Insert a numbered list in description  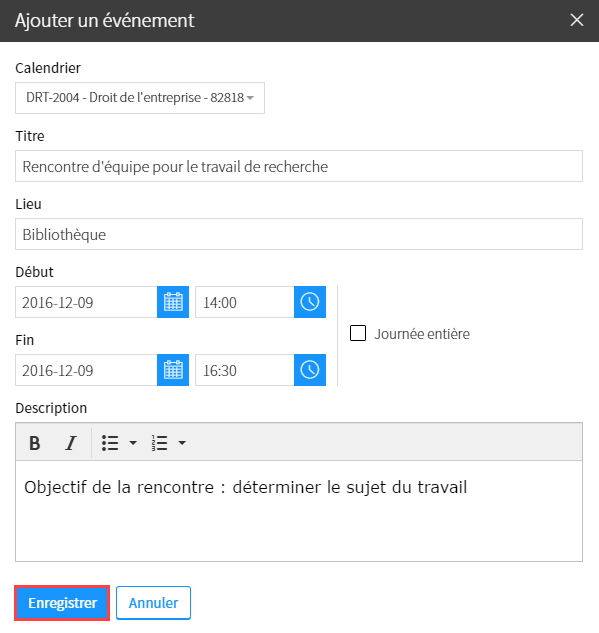(159, 443)
